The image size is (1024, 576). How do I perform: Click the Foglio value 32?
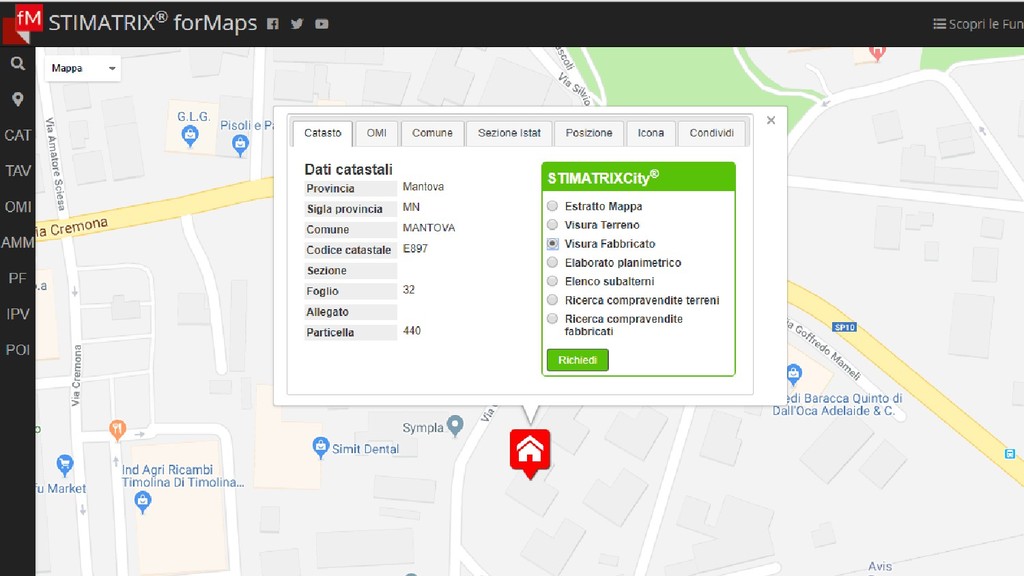pos(409,289)
